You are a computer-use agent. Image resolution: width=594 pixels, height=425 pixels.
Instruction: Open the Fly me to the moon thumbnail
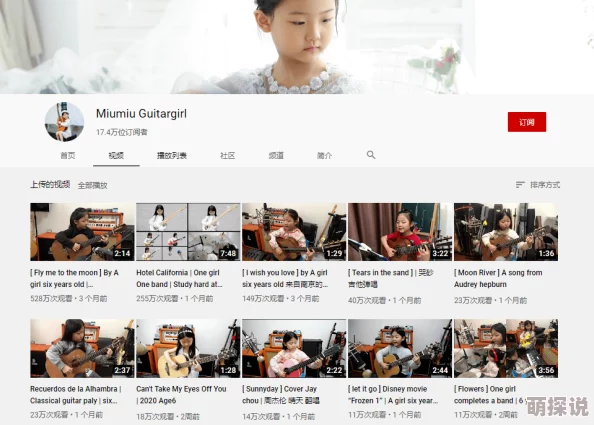coord(82,232)
